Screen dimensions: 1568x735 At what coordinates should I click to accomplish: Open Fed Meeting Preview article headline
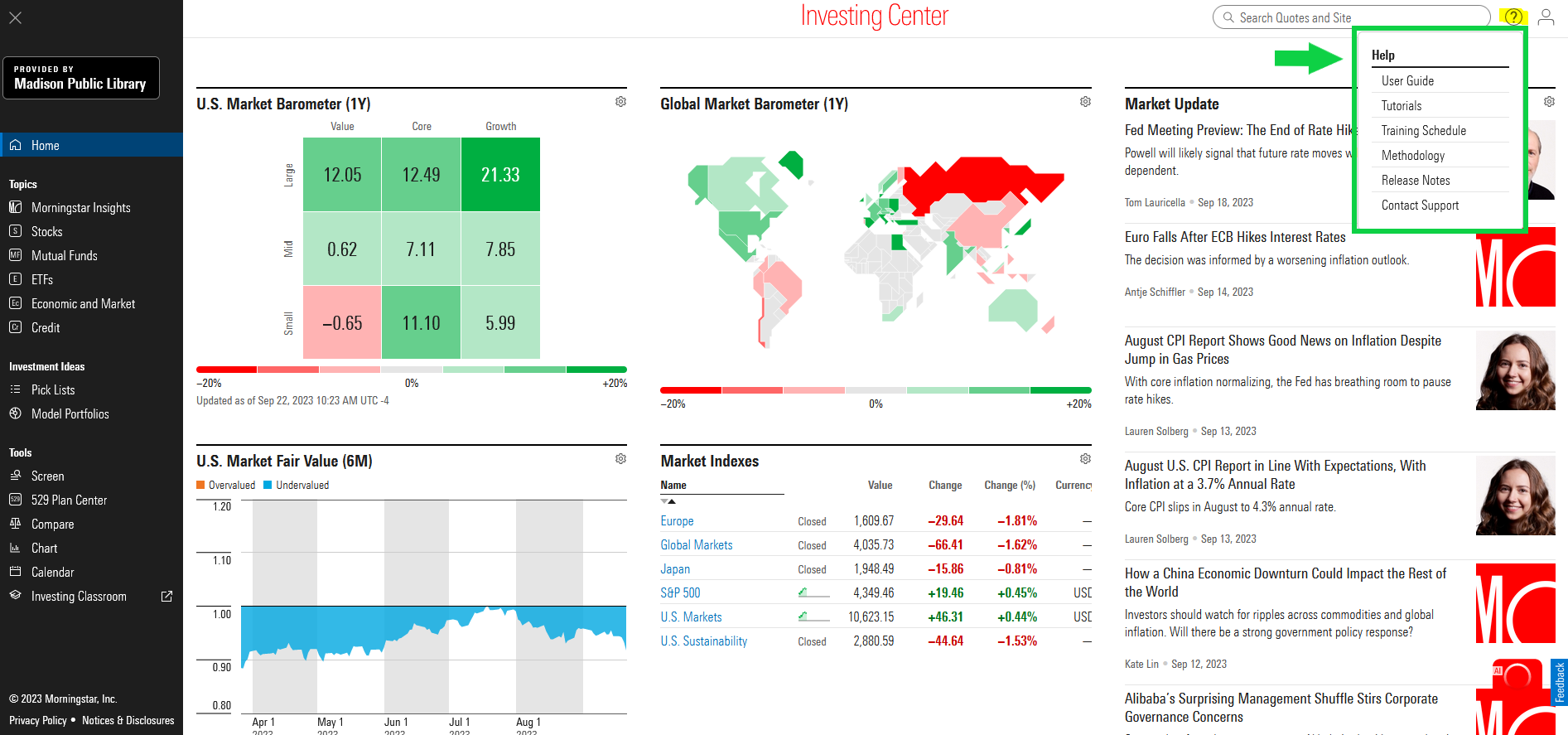point(1239,130)
